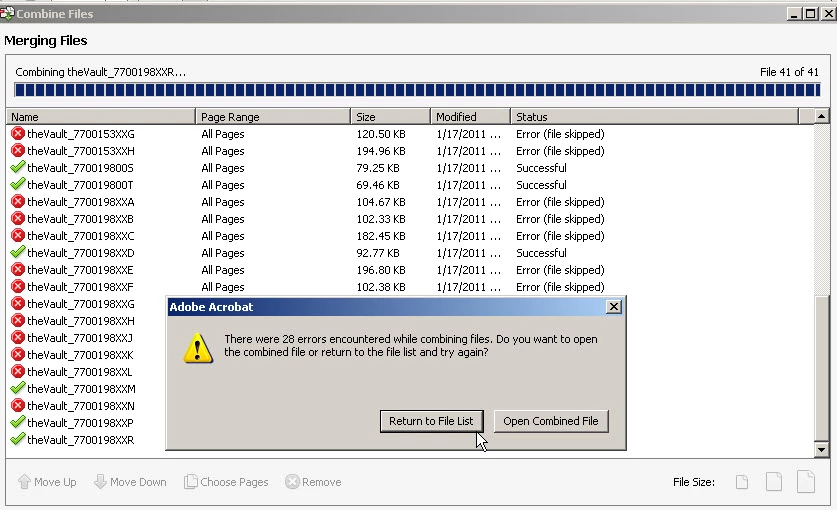Sort by the Status column header
This screenshot has width=837, height=510.
click(654, 116)
